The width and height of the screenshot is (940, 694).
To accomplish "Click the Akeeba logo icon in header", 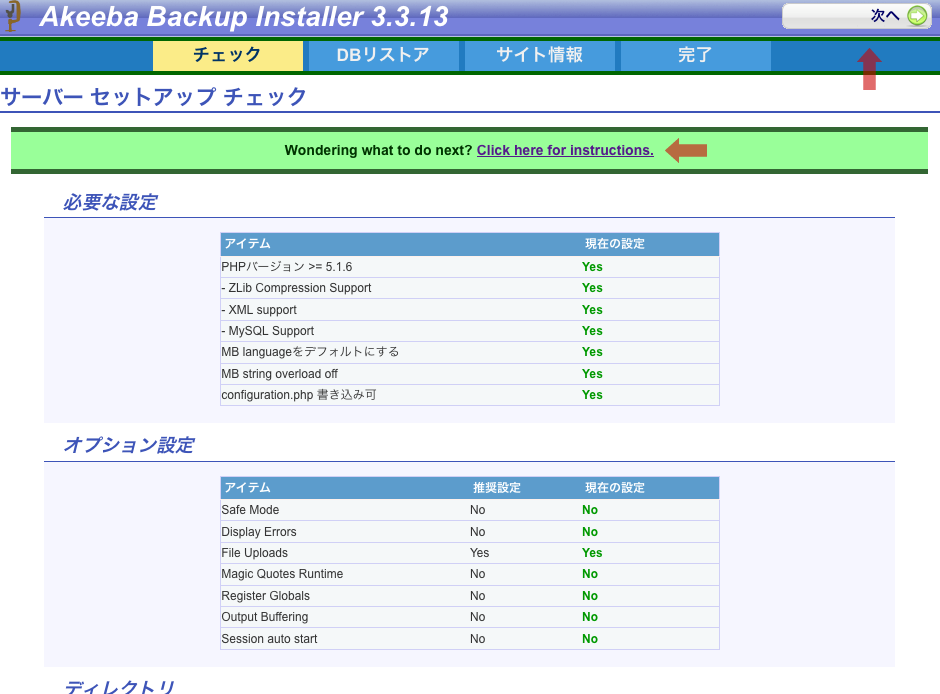I will [x=14, y=16].
